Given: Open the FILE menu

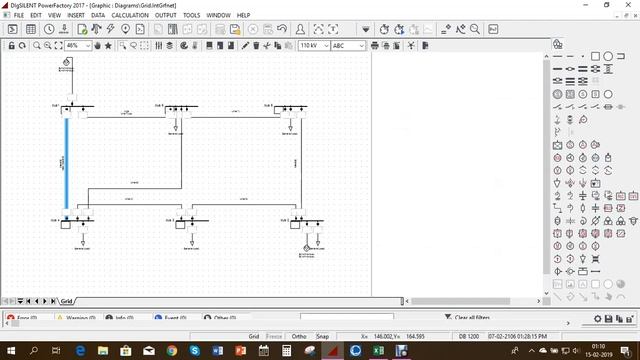Looking at the screenshot, I should [19, 15].
